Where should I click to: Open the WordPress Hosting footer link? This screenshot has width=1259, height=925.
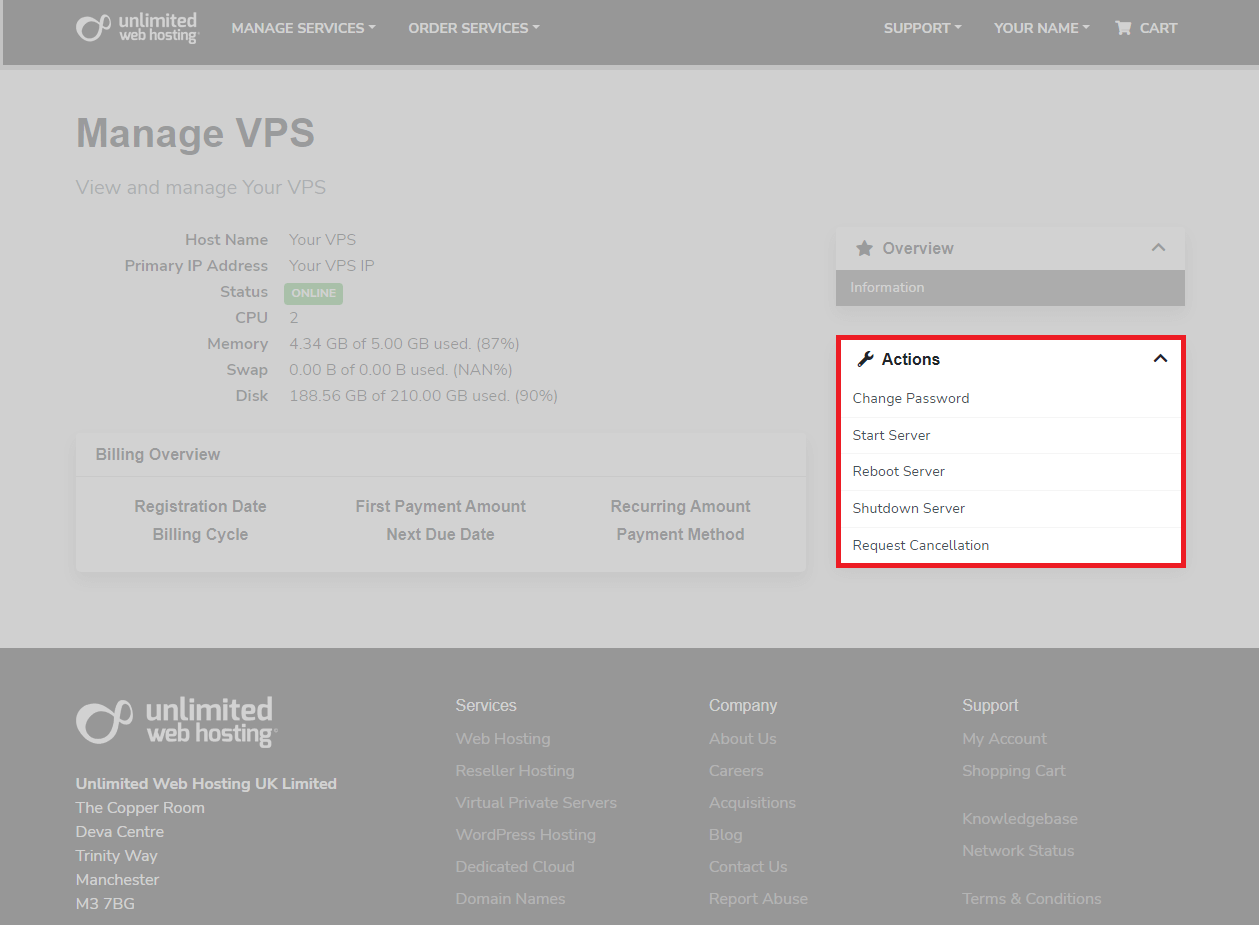(525, 835)
